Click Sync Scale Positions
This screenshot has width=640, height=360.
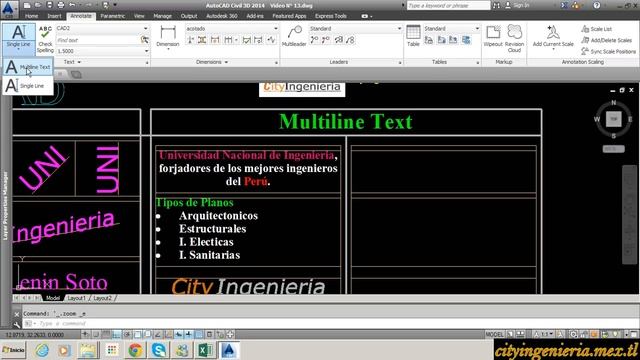[x=608, y=51]
